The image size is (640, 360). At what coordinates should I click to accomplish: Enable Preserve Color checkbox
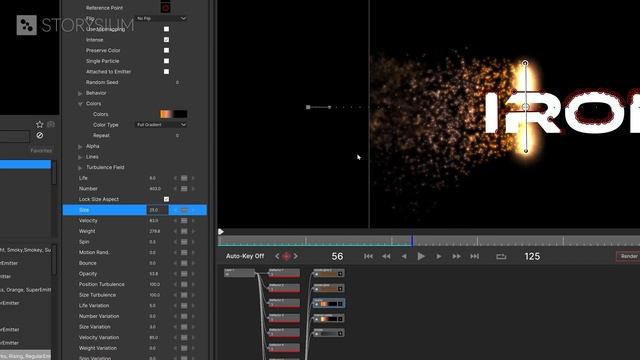[x=166, y=50]
